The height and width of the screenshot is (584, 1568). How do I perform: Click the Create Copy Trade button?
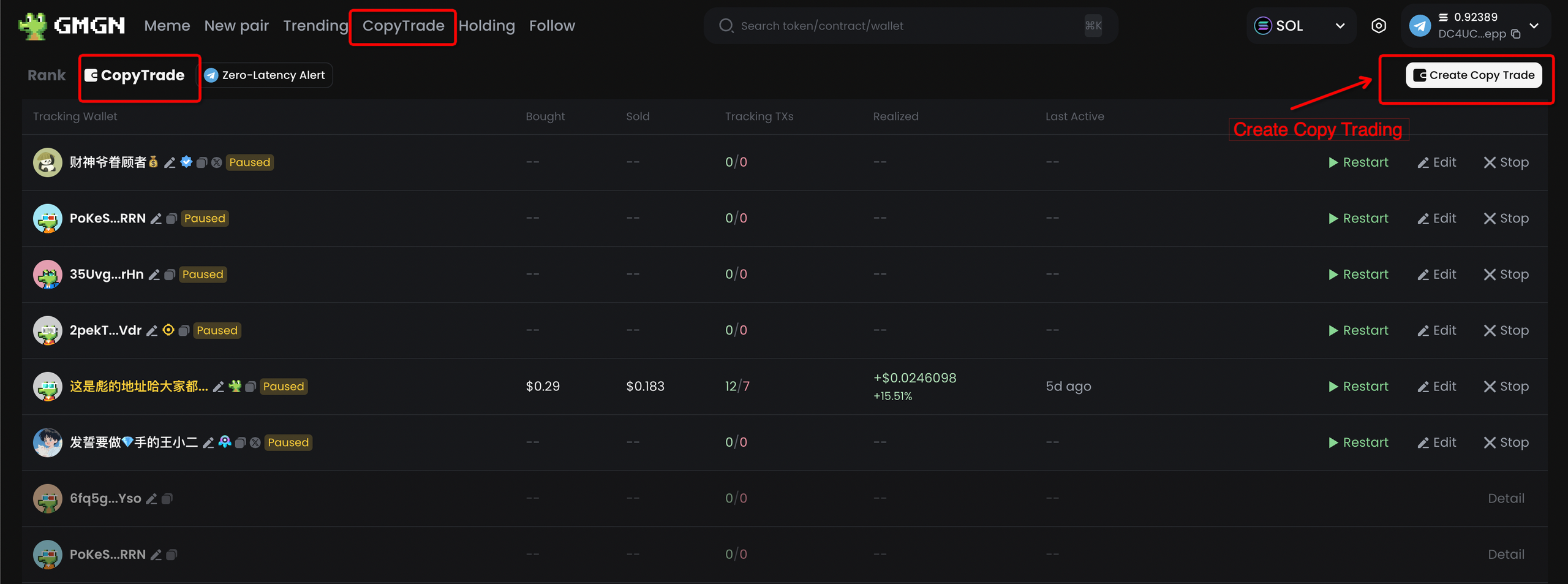(1473, 75)
